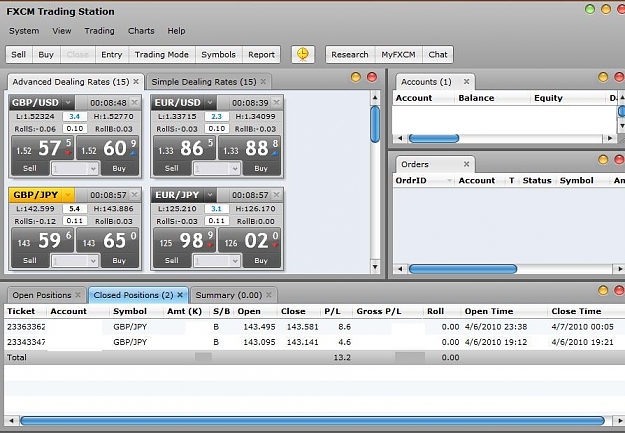The height and width of the screenshot is (433, 625).
Task: Open Symbols from the toolbar
Action: pos(218,55)
